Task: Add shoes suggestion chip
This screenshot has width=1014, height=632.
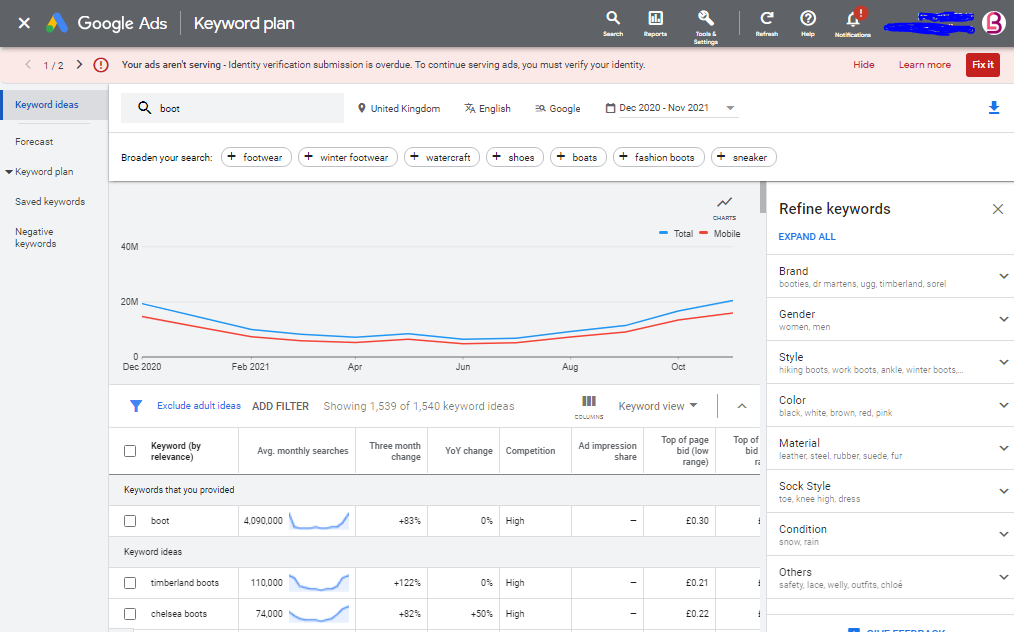Action: 515,157
